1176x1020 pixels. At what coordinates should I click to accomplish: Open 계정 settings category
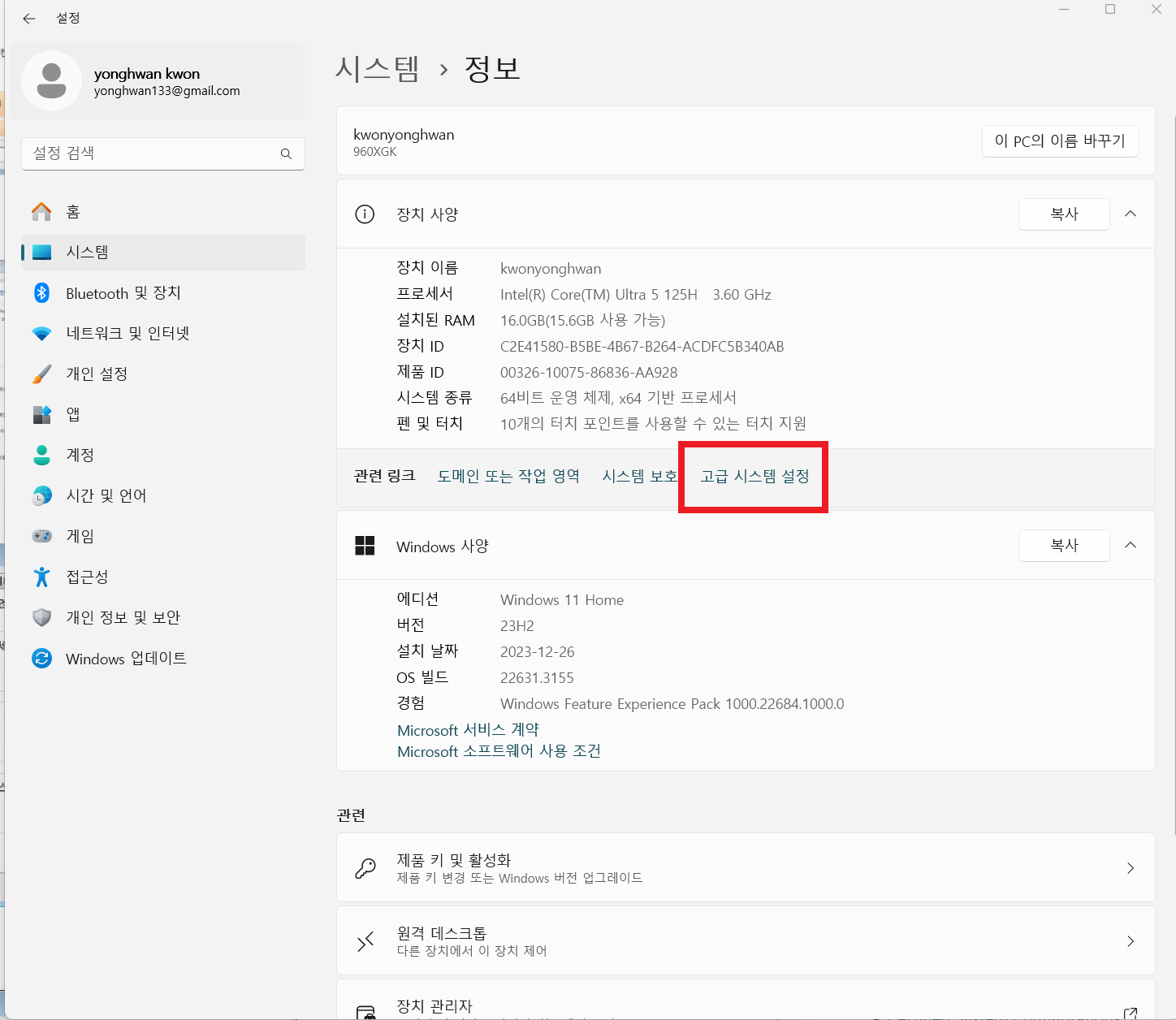coord(163,456)
